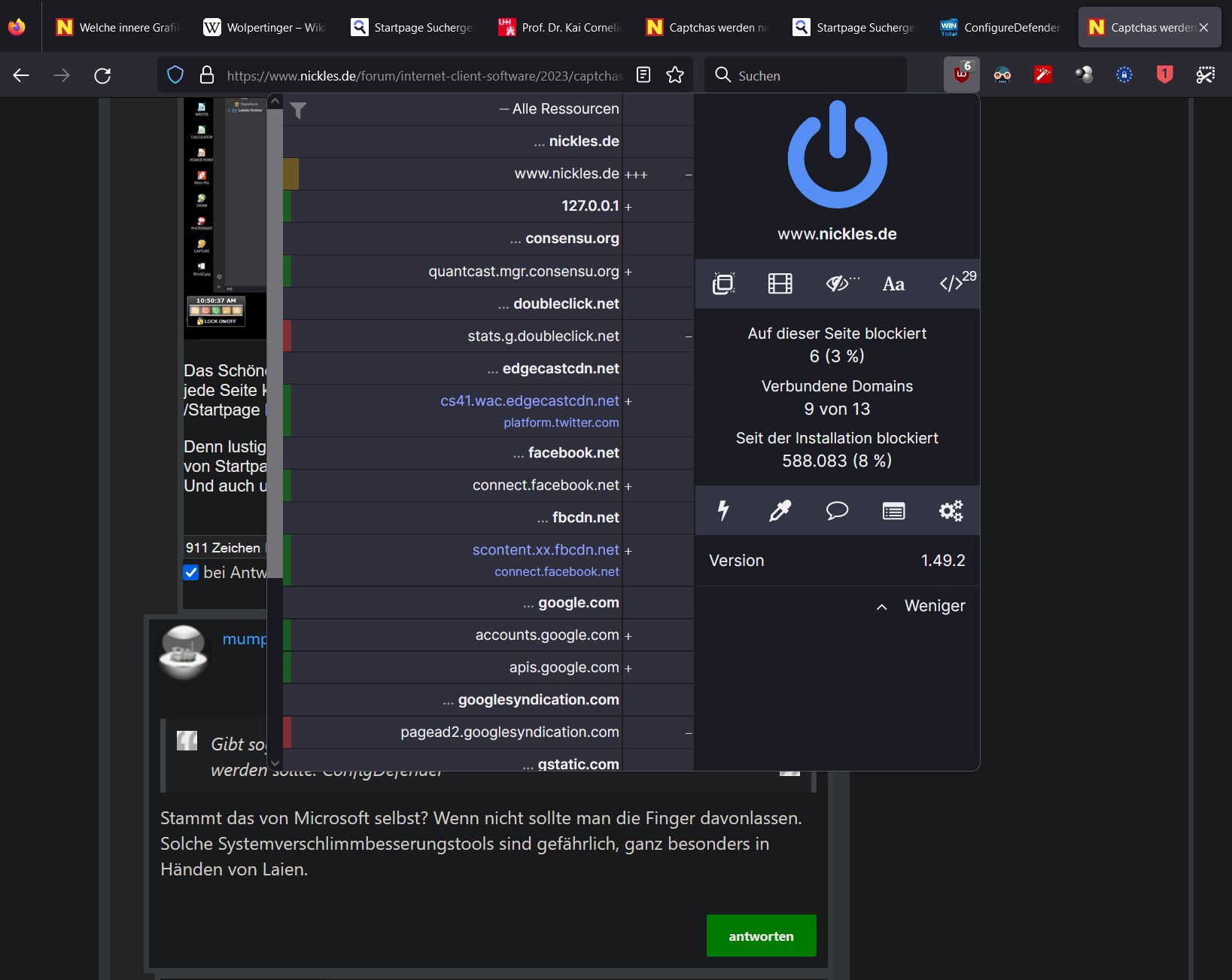Screen dimensions: 1232x980
Task: Open uBlock dashboard gears icon
Action: 951,511
